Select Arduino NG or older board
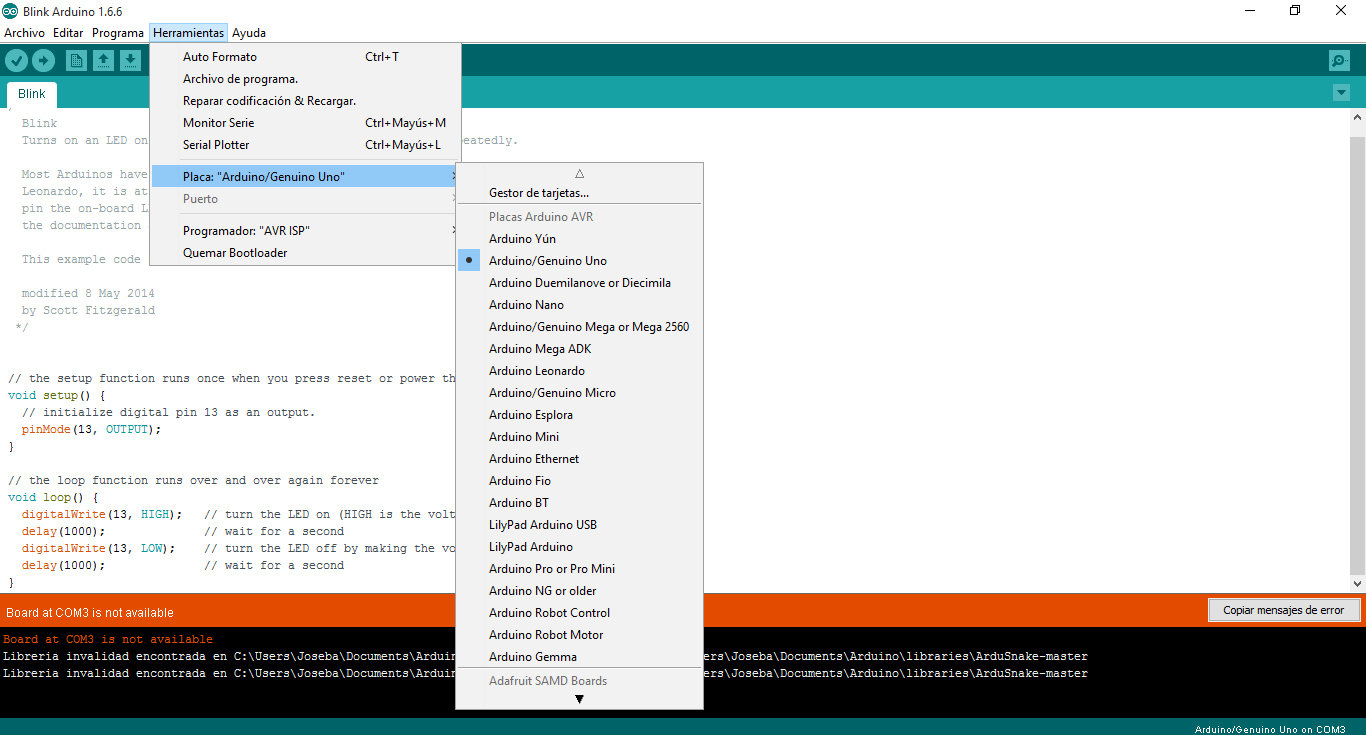 579,591
